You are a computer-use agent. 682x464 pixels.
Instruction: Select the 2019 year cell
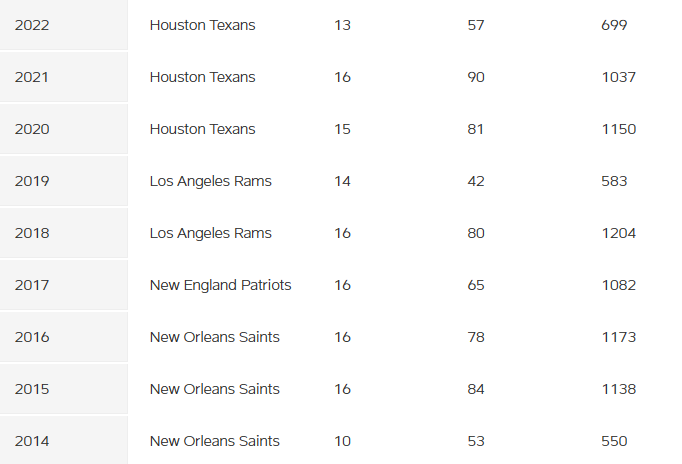[32, 181]
